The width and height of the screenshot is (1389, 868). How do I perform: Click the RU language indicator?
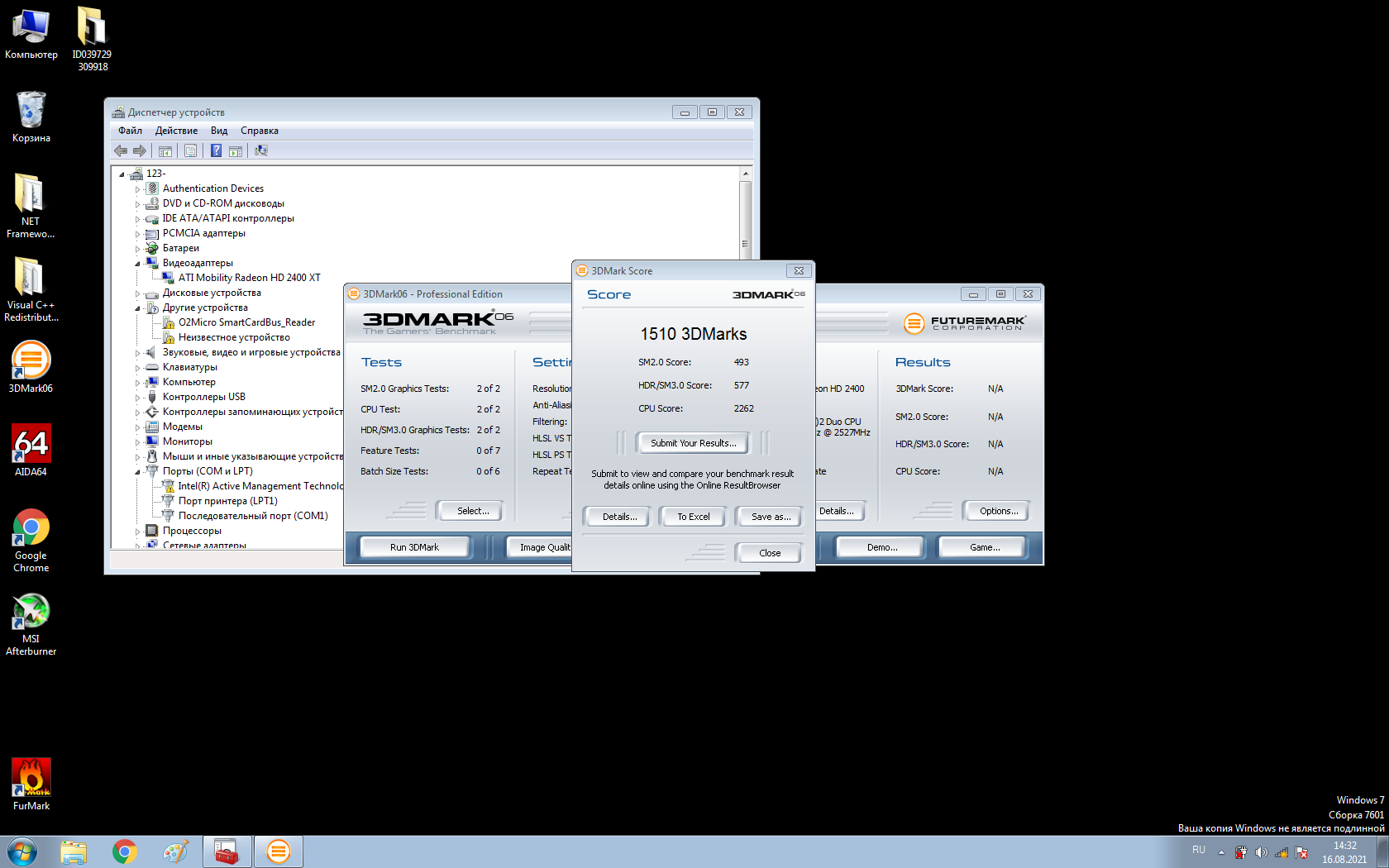(x=1199, y=850)
